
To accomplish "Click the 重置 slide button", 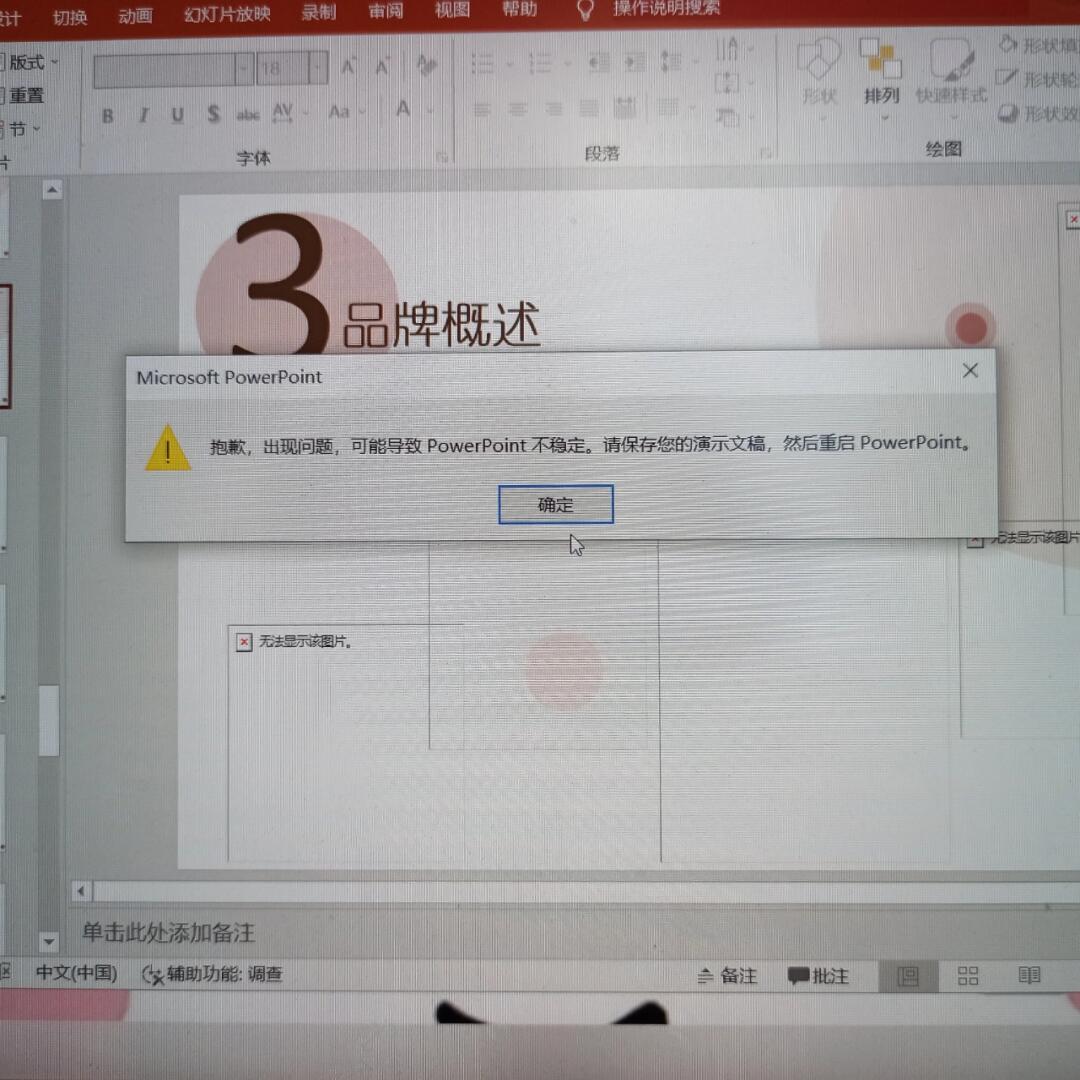I will (22, 95).
